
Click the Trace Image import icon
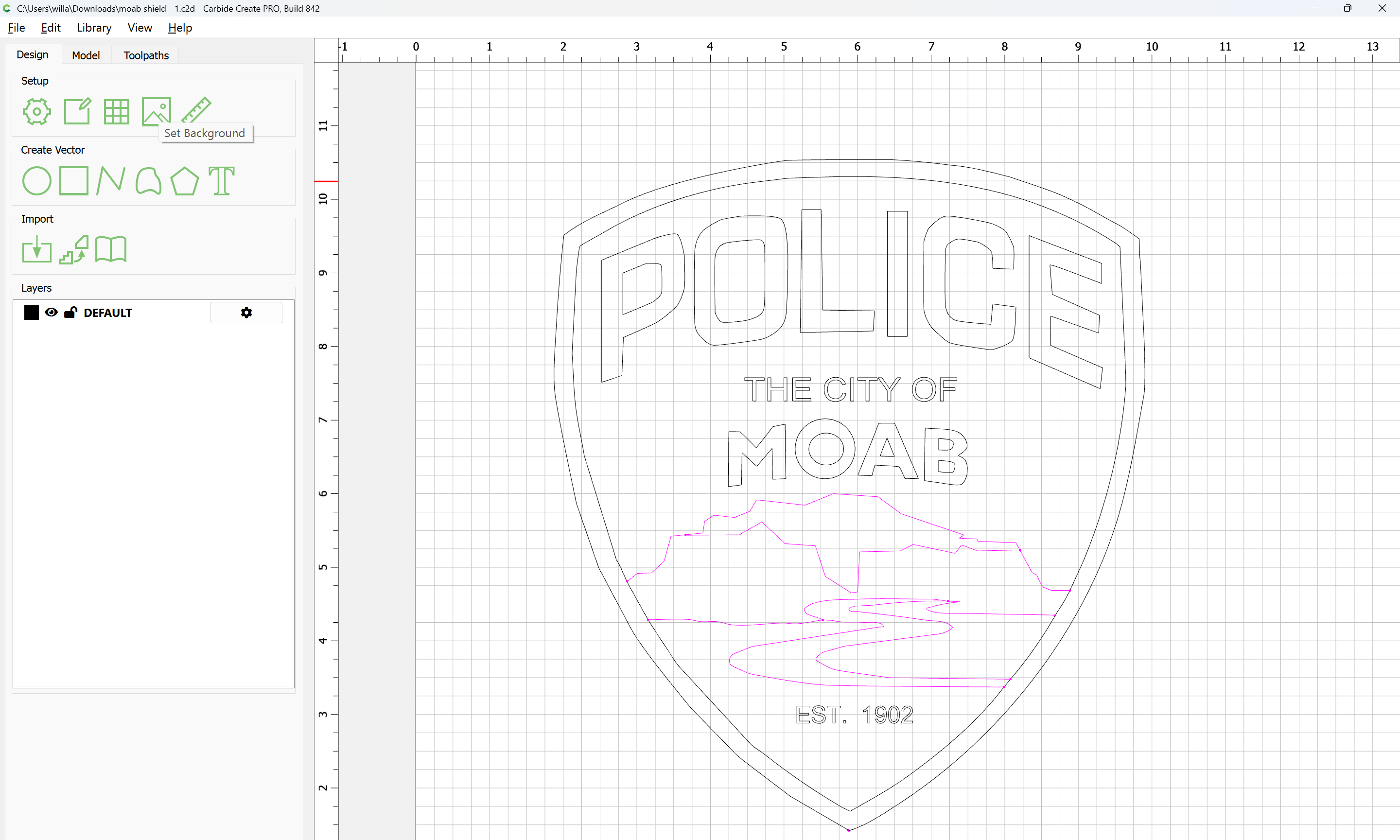point(74,250)
